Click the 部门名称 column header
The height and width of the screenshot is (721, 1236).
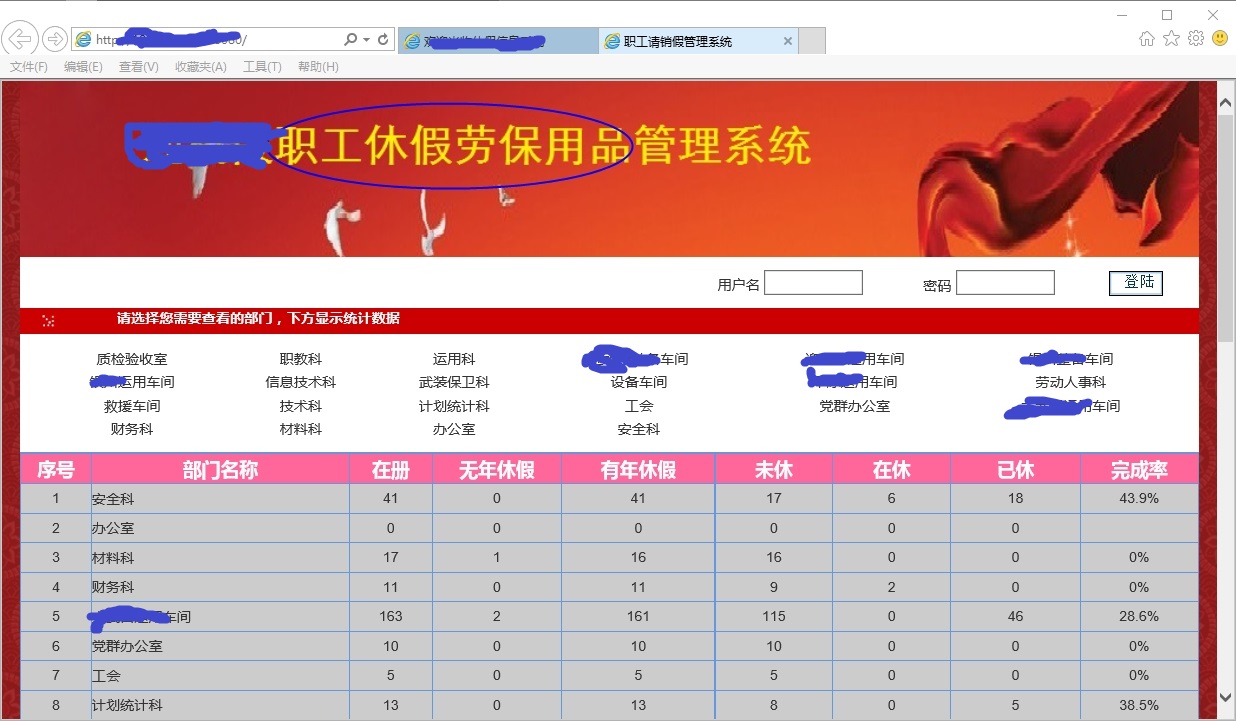click(x=220, y=470)
